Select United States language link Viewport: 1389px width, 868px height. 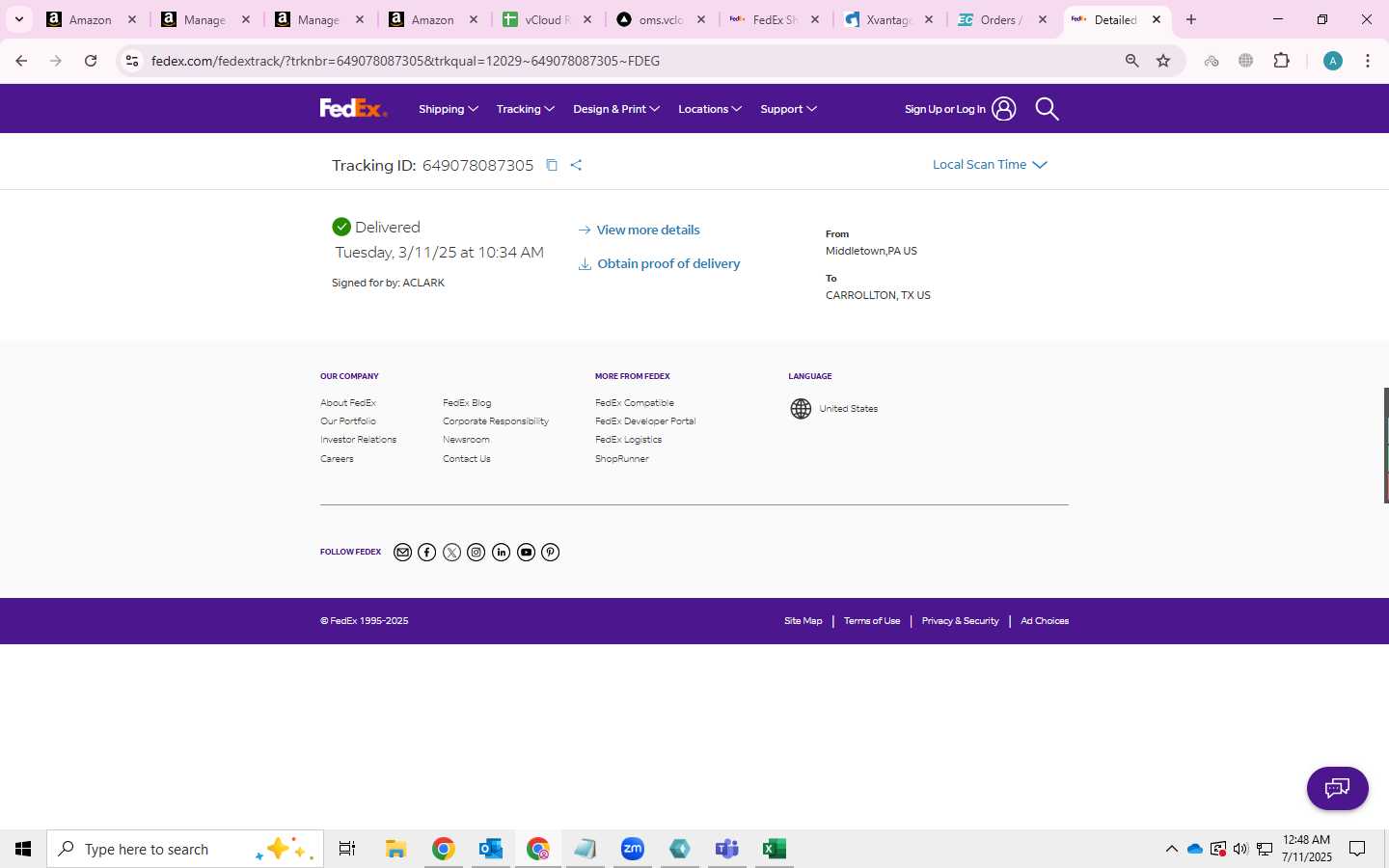(x=849, y=409)
